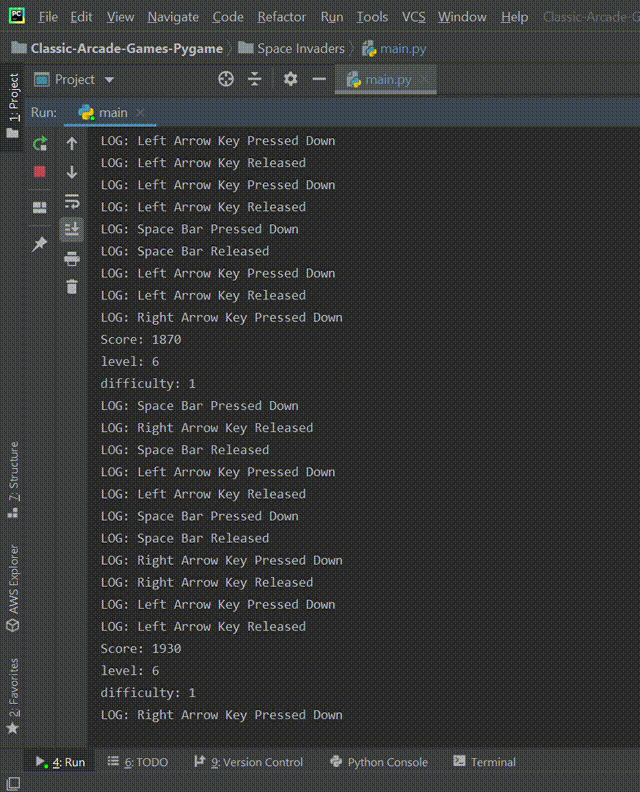Open the Window menu
Viewport: 640px width, 792px height.
[462, 17]
